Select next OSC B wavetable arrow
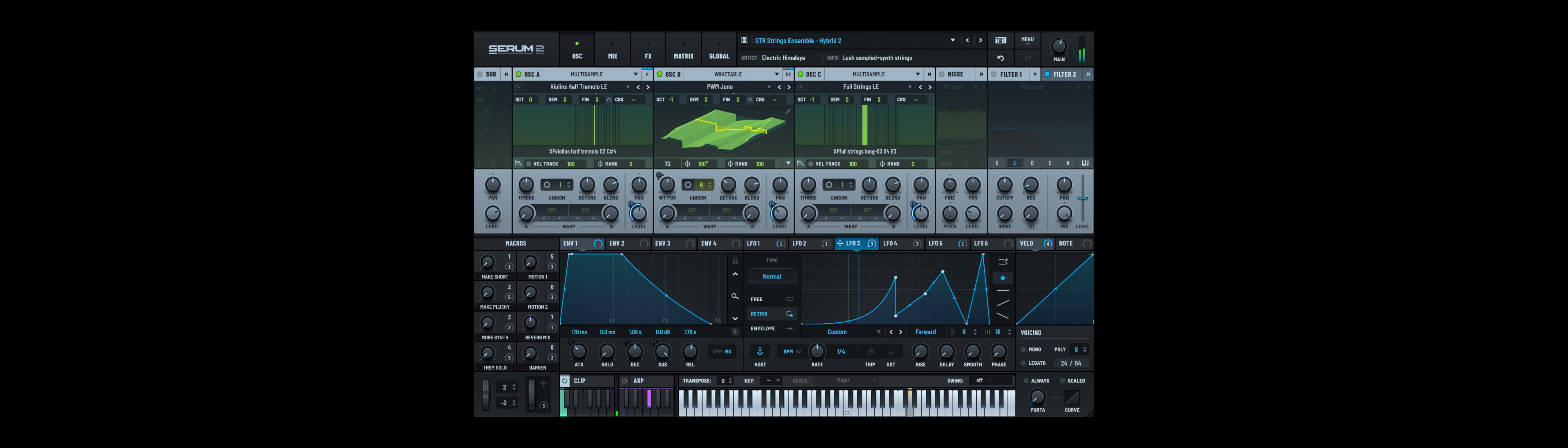The height and width of the screenshot is (448, 1568). [x=789, y=87]
